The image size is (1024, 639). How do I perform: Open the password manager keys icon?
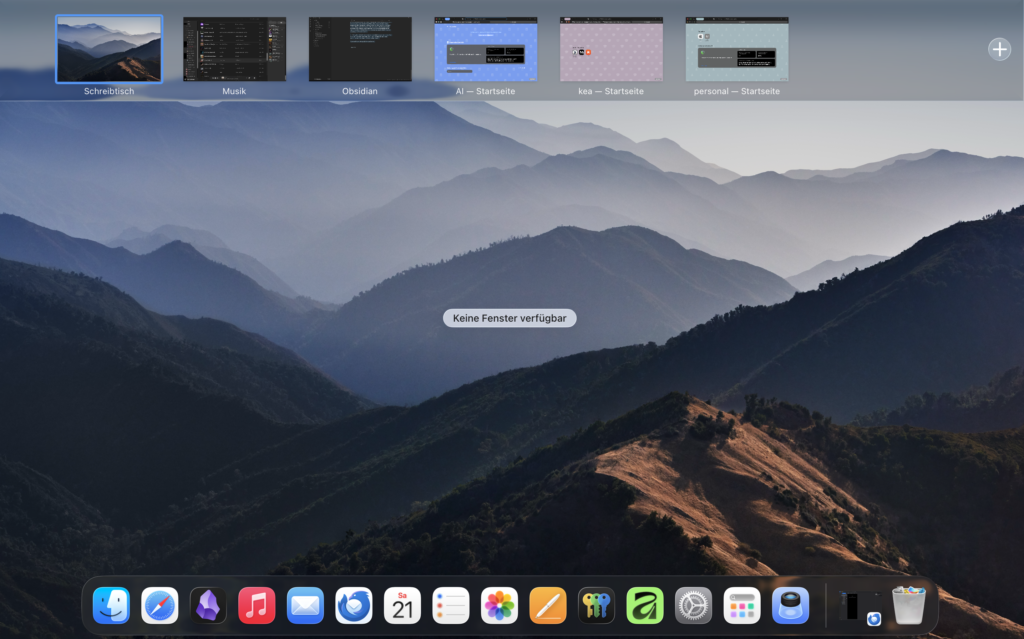(597, 605)
